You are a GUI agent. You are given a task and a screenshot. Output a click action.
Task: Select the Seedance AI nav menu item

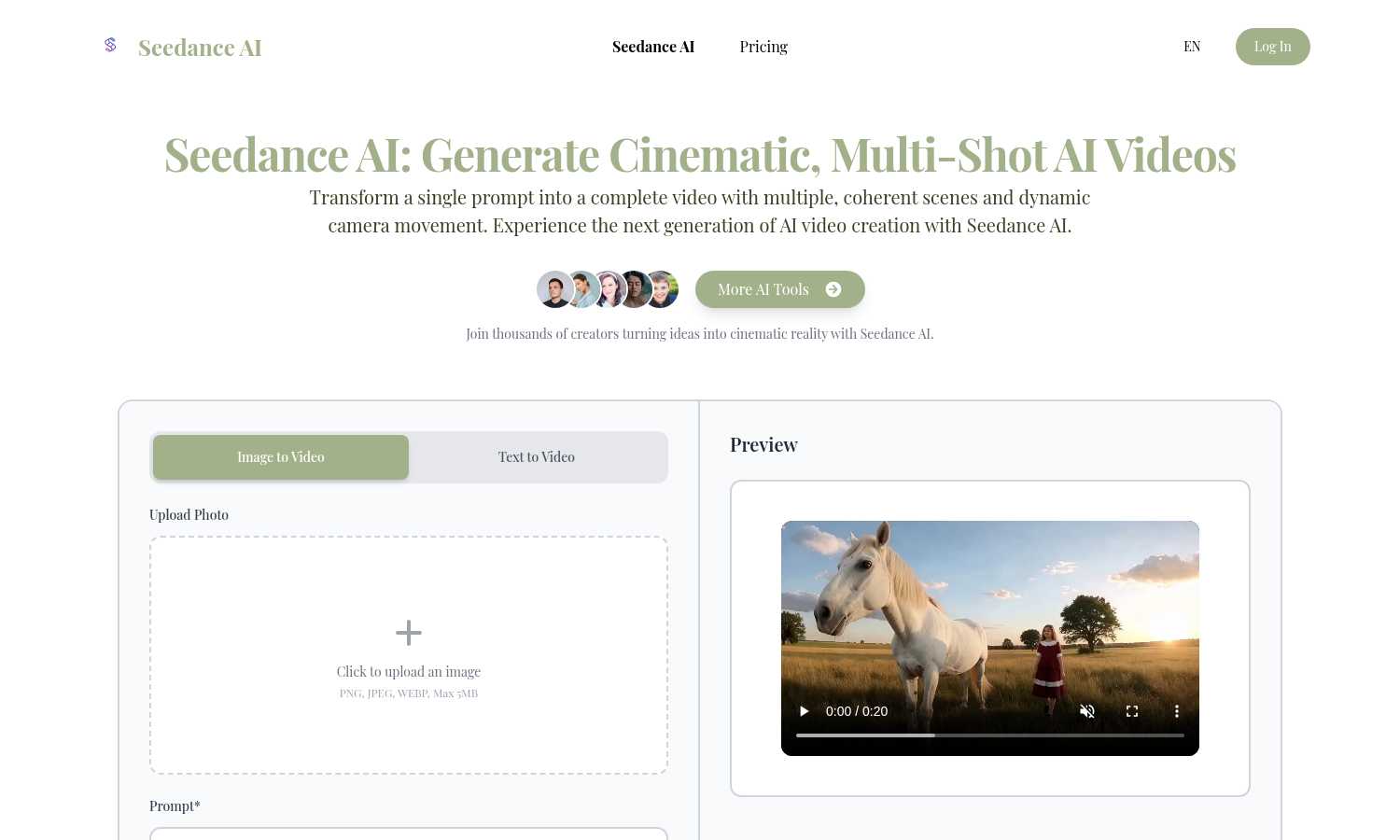coord(653,47)
